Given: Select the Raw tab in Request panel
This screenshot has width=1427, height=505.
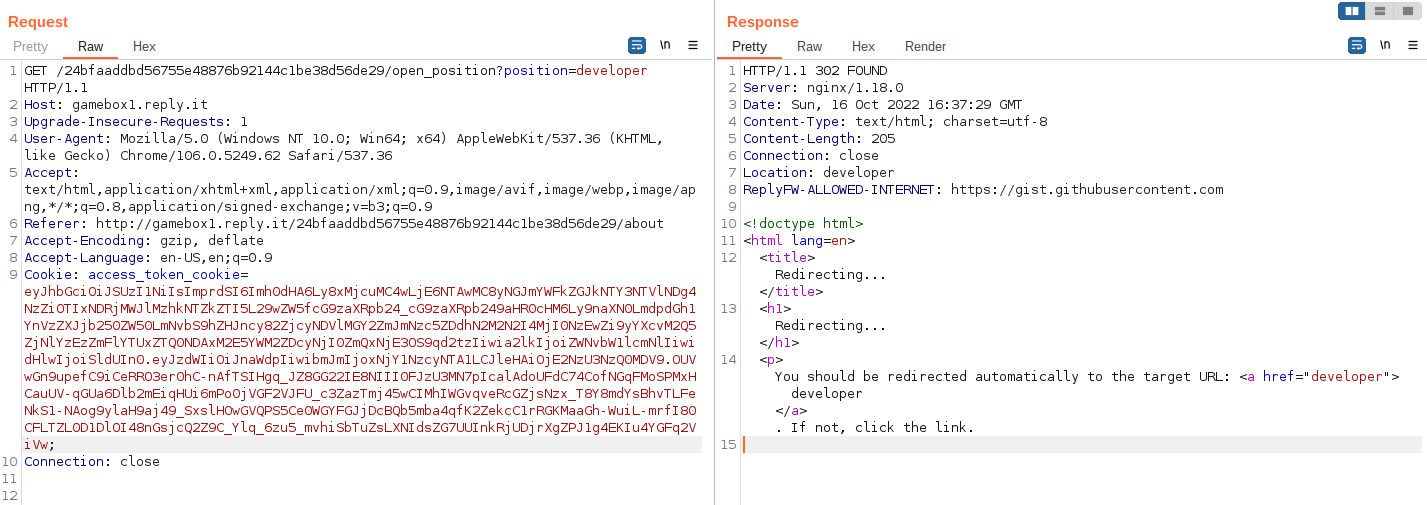Looking at the screenshot, I should 90,47.
